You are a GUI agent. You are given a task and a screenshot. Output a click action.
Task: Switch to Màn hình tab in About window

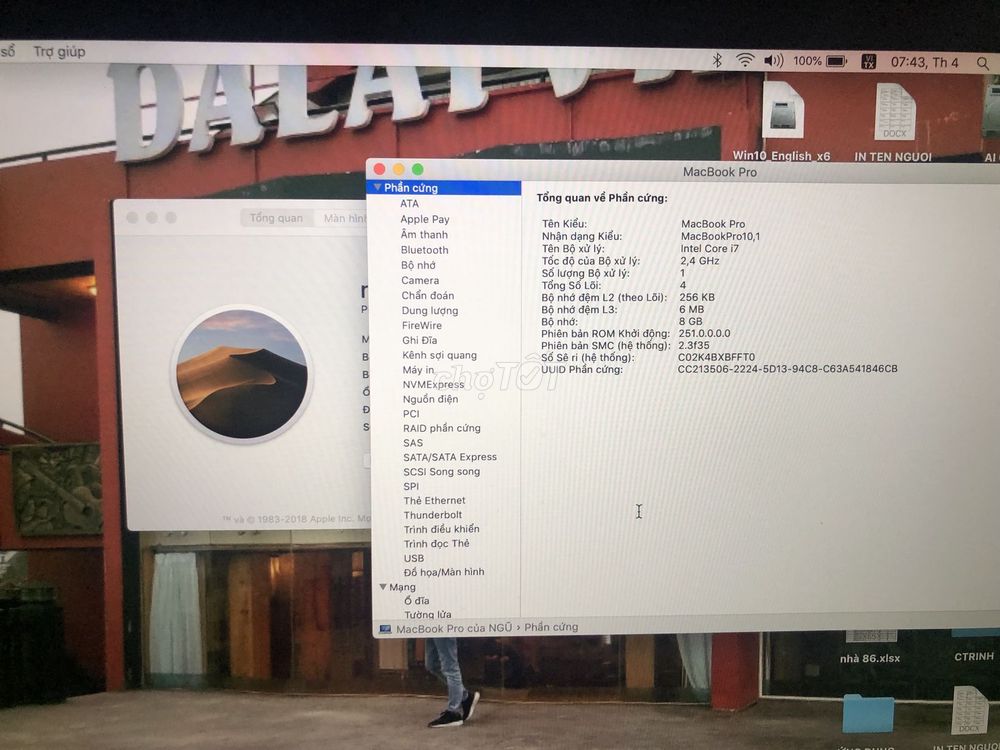(344, 219)
